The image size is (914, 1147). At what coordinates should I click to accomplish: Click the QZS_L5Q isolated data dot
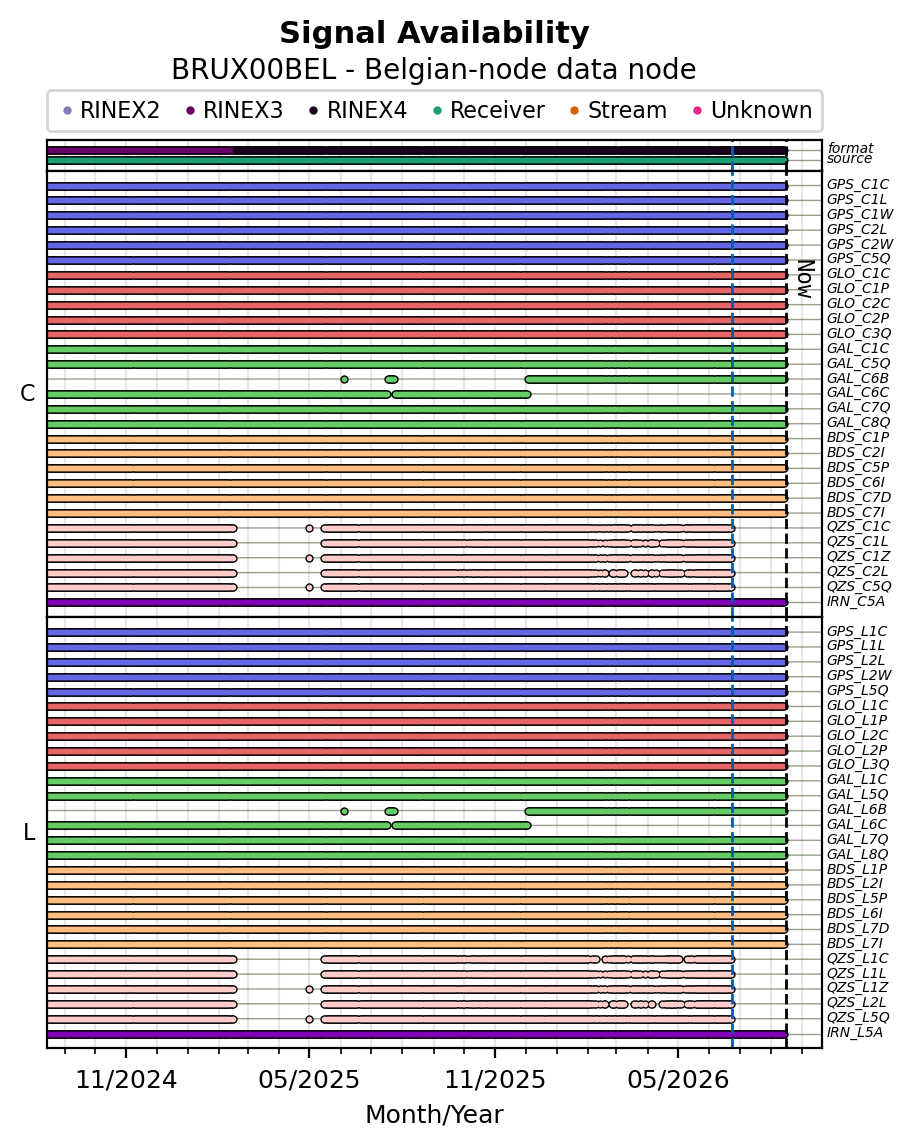tap(310, 1019)
